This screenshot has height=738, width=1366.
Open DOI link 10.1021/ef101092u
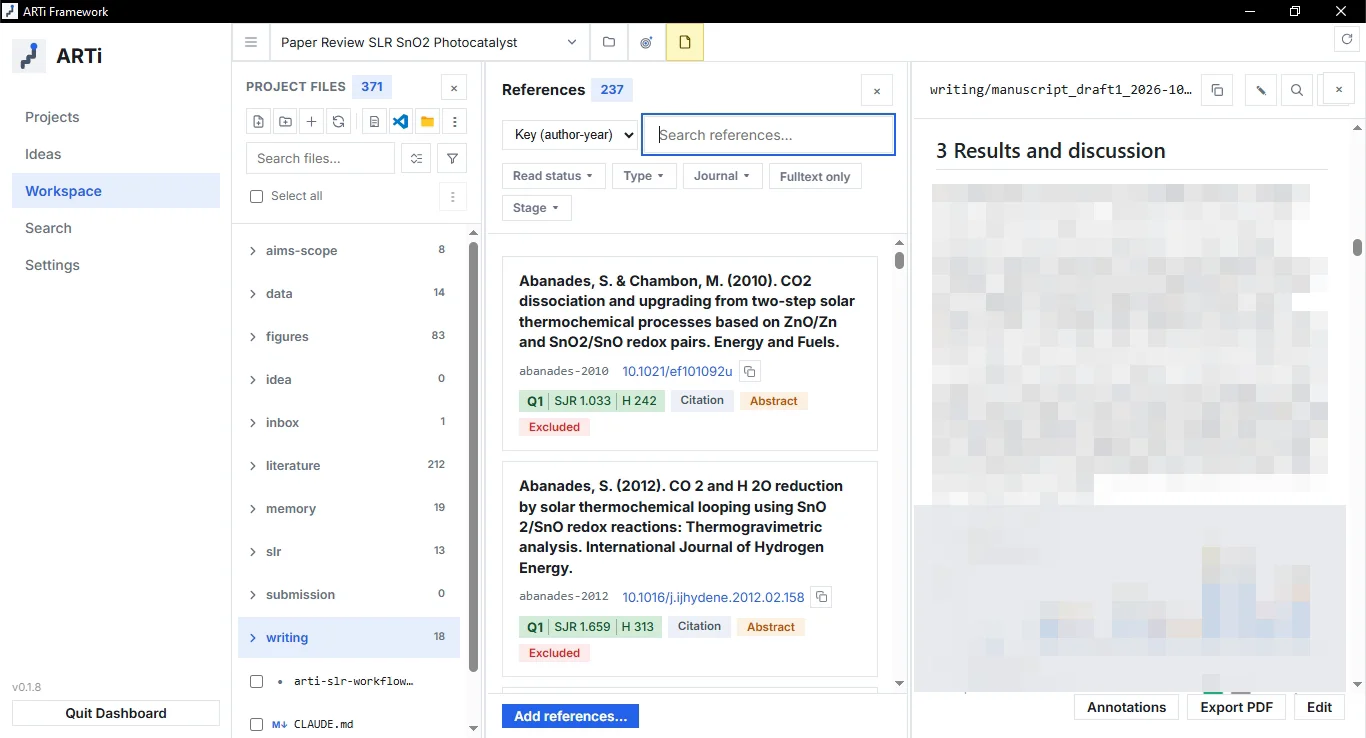[x=678, y=372]
